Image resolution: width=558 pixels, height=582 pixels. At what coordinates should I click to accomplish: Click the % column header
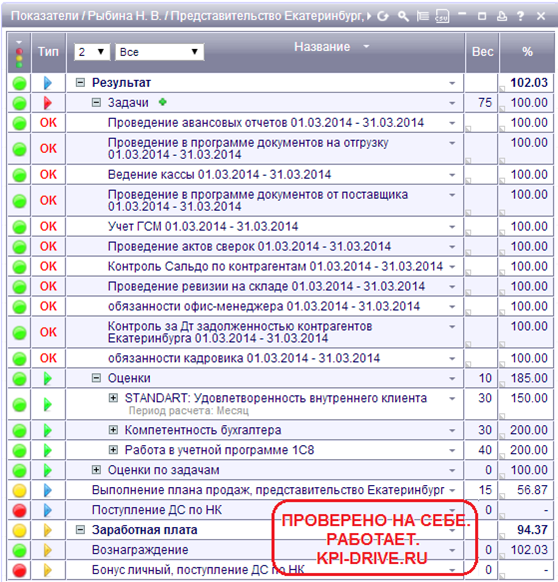tap(527, 52)
